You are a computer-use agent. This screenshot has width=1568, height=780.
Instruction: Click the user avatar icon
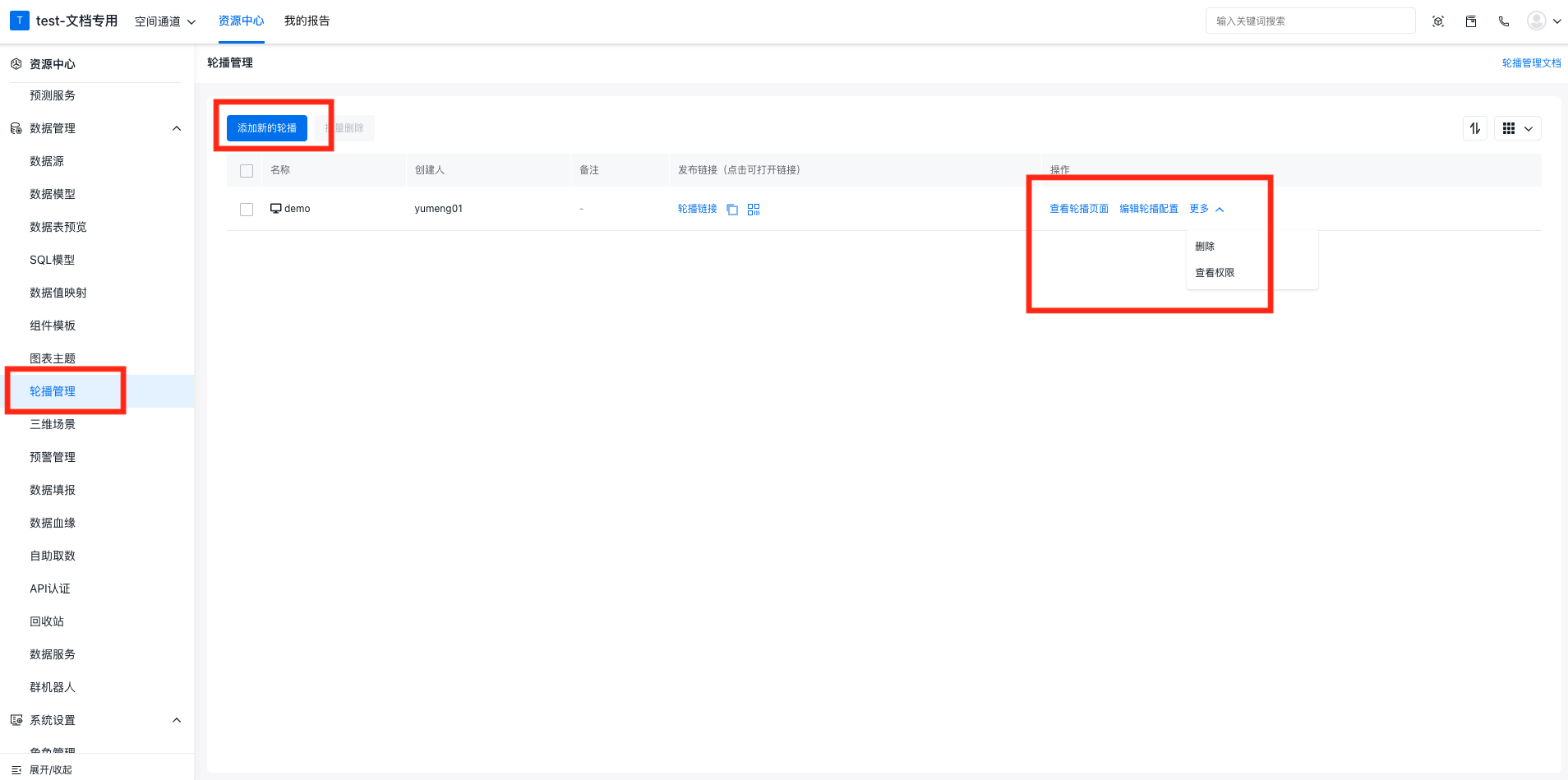[x=1537, y=21]
